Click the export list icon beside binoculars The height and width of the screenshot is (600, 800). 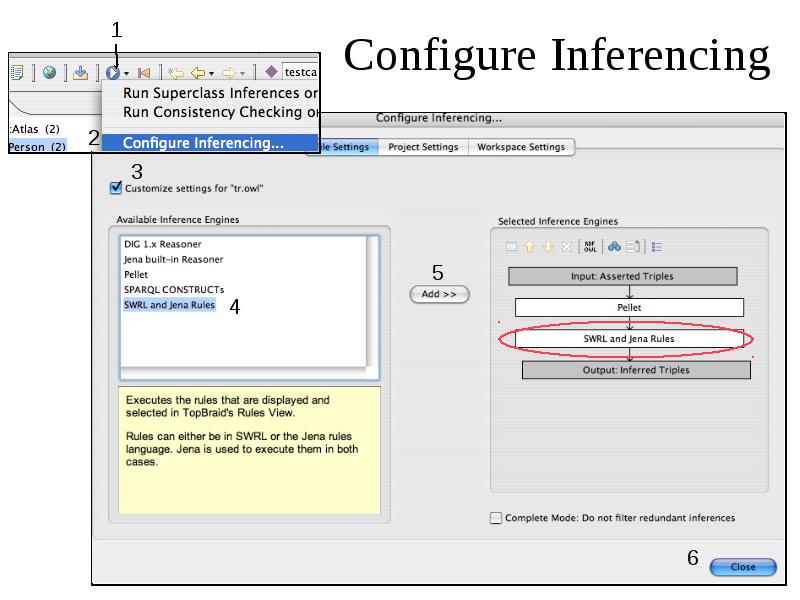[x=633, y=247]
